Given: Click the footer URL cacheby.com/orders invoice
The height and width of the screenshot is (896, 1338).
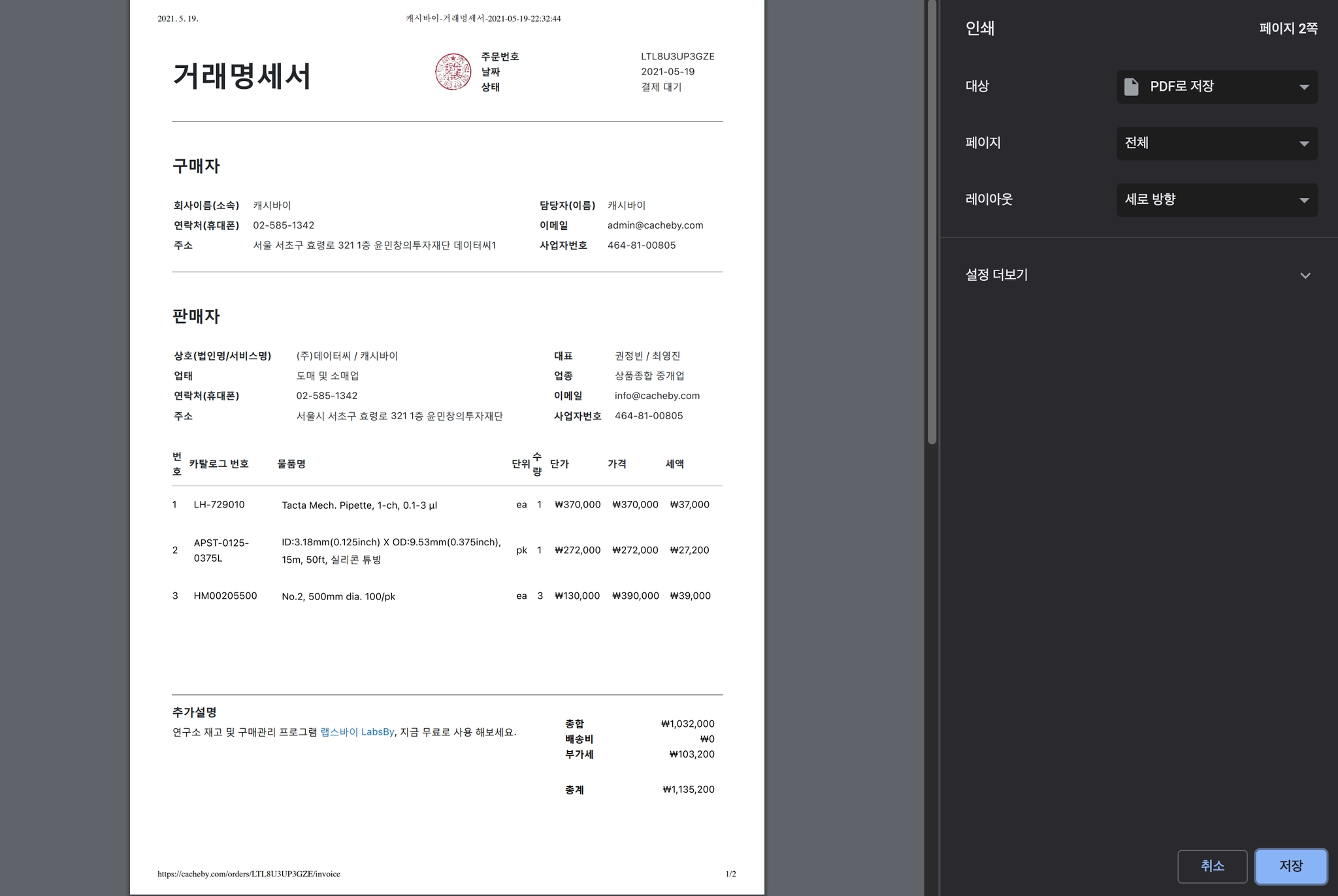Looking at the screenshot, I should coord(249,874).
